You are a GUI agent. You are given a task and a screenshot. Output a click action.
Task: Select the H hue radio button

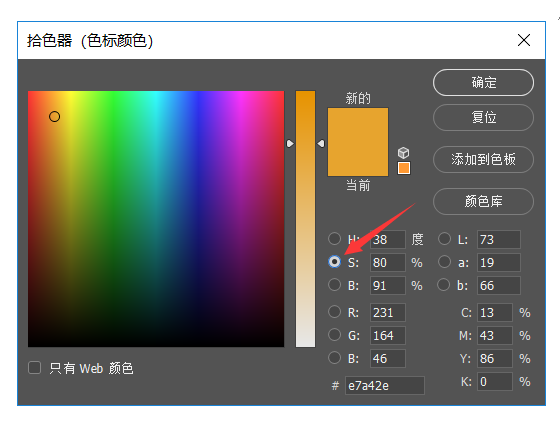(335, 239)
